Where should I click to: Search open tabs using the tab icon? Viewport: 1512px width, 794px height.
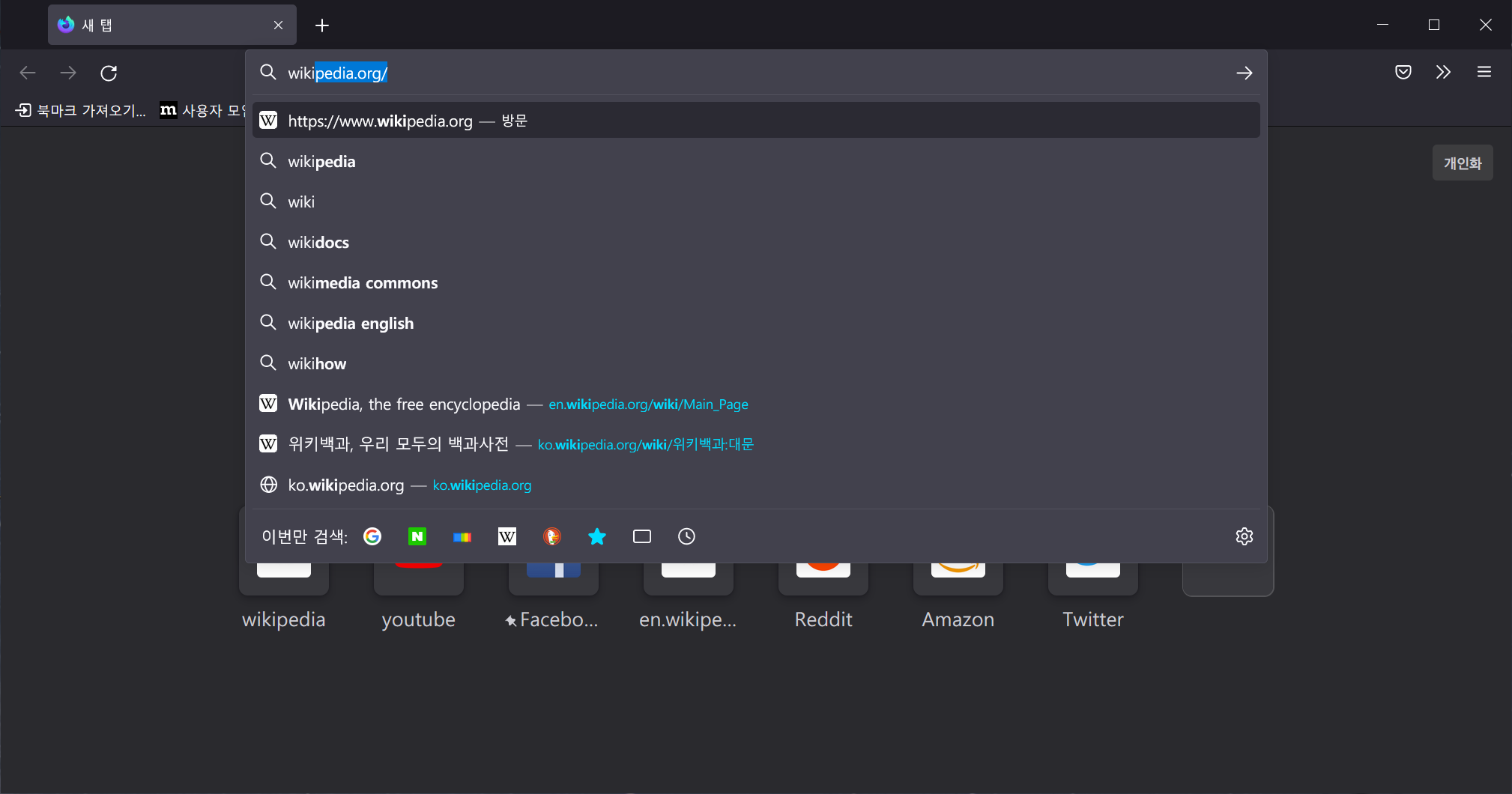[x=642, y=536]
